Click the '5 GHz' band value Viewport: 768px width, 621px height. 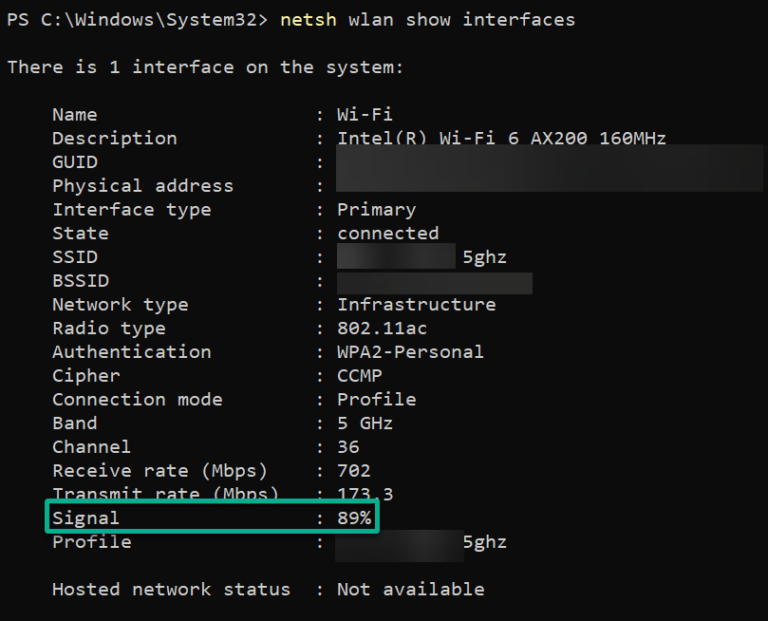(365, 423)
